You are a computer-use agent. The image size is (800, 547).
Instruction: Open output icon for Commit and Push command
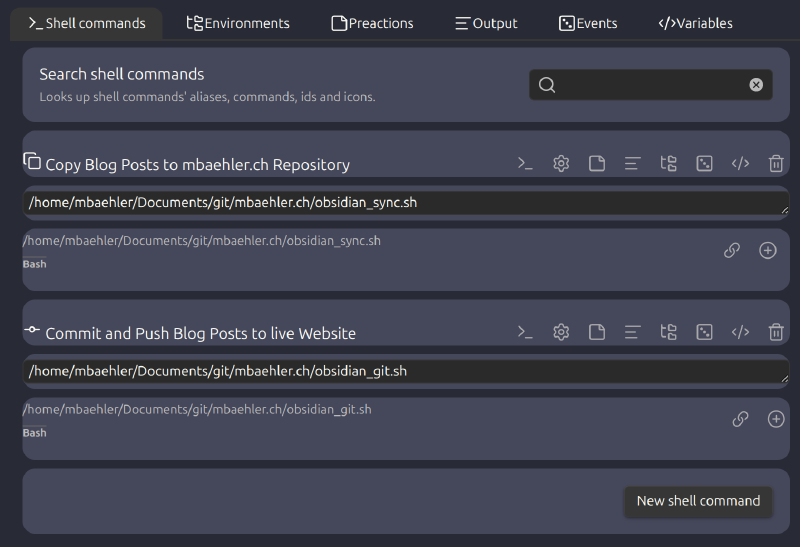coord(632,332)
